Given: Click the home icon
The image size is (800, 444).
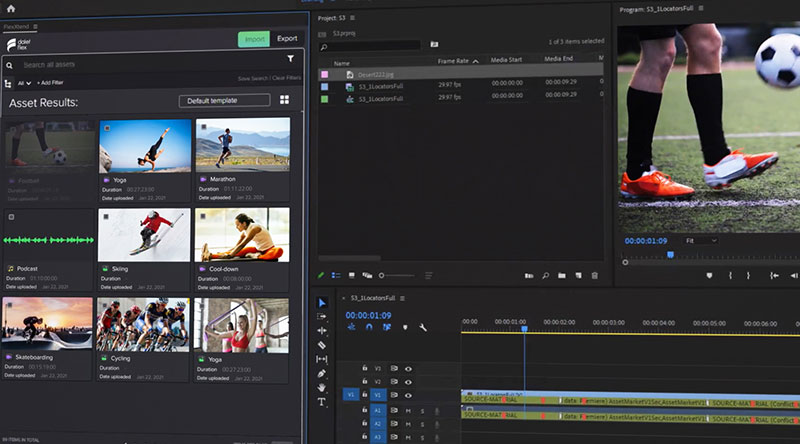Looking at the screenshot, I should click(11, 8).
